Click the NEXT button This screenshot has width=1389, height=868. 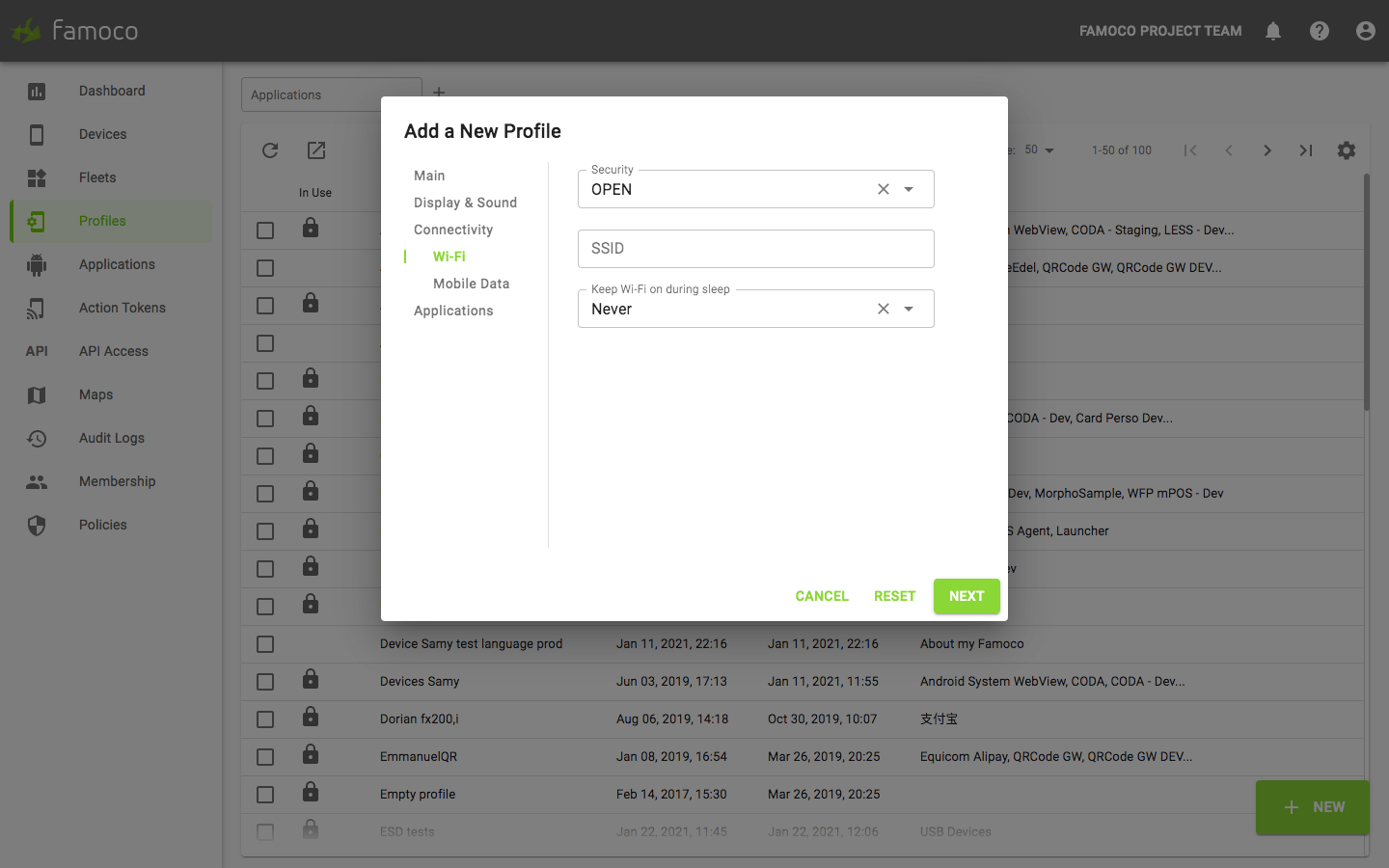coord(967,596)
